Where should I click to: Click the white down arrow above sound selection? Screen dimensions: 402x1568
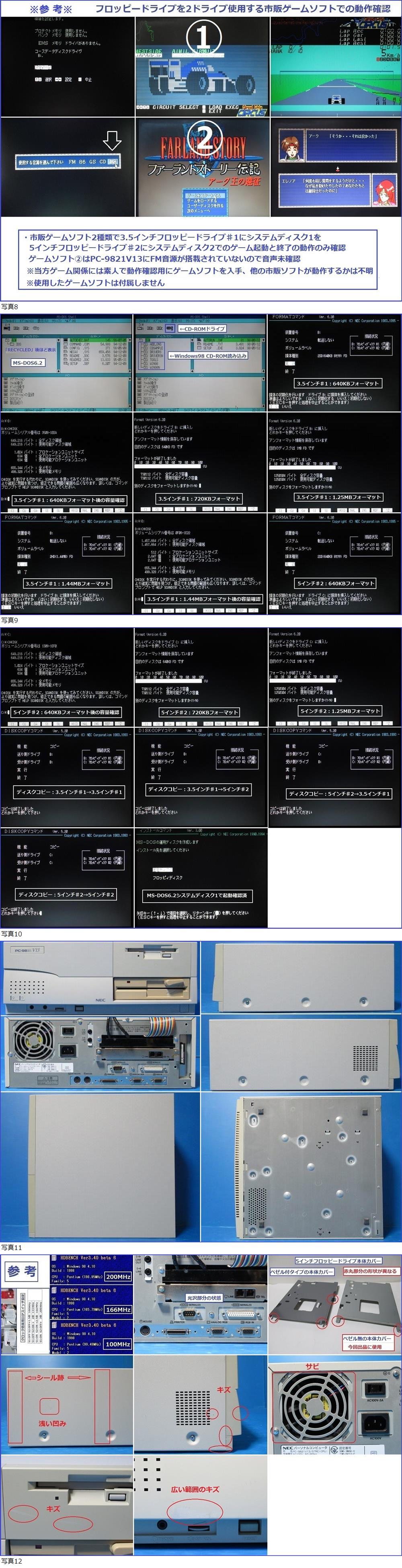(112, 141)
